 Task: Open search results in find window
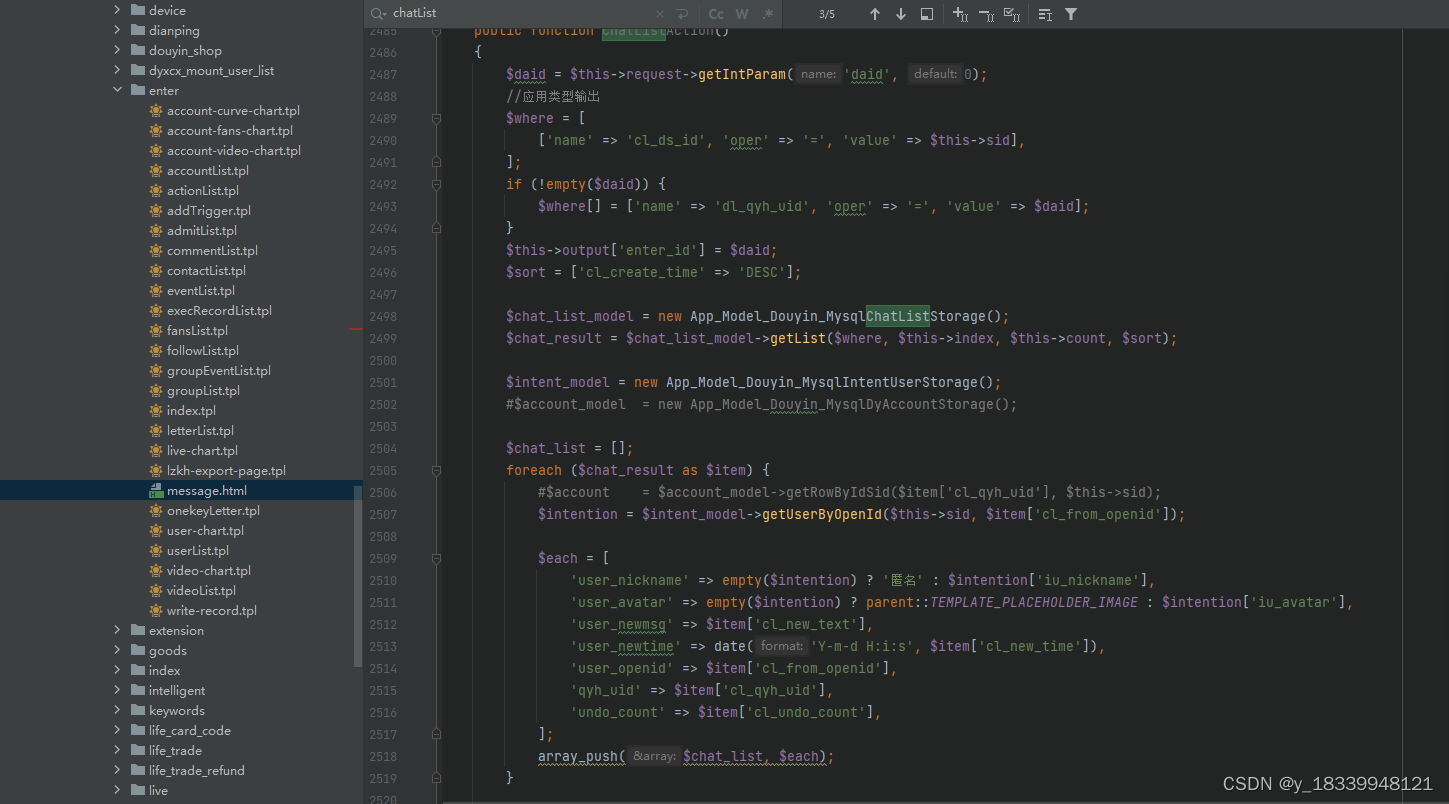click(927, 14)
